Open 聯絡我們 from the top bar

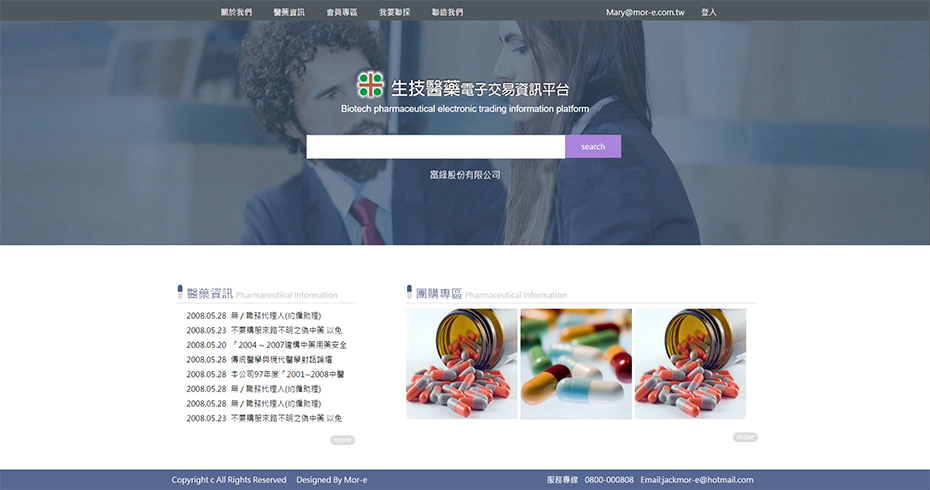(447, 12)
